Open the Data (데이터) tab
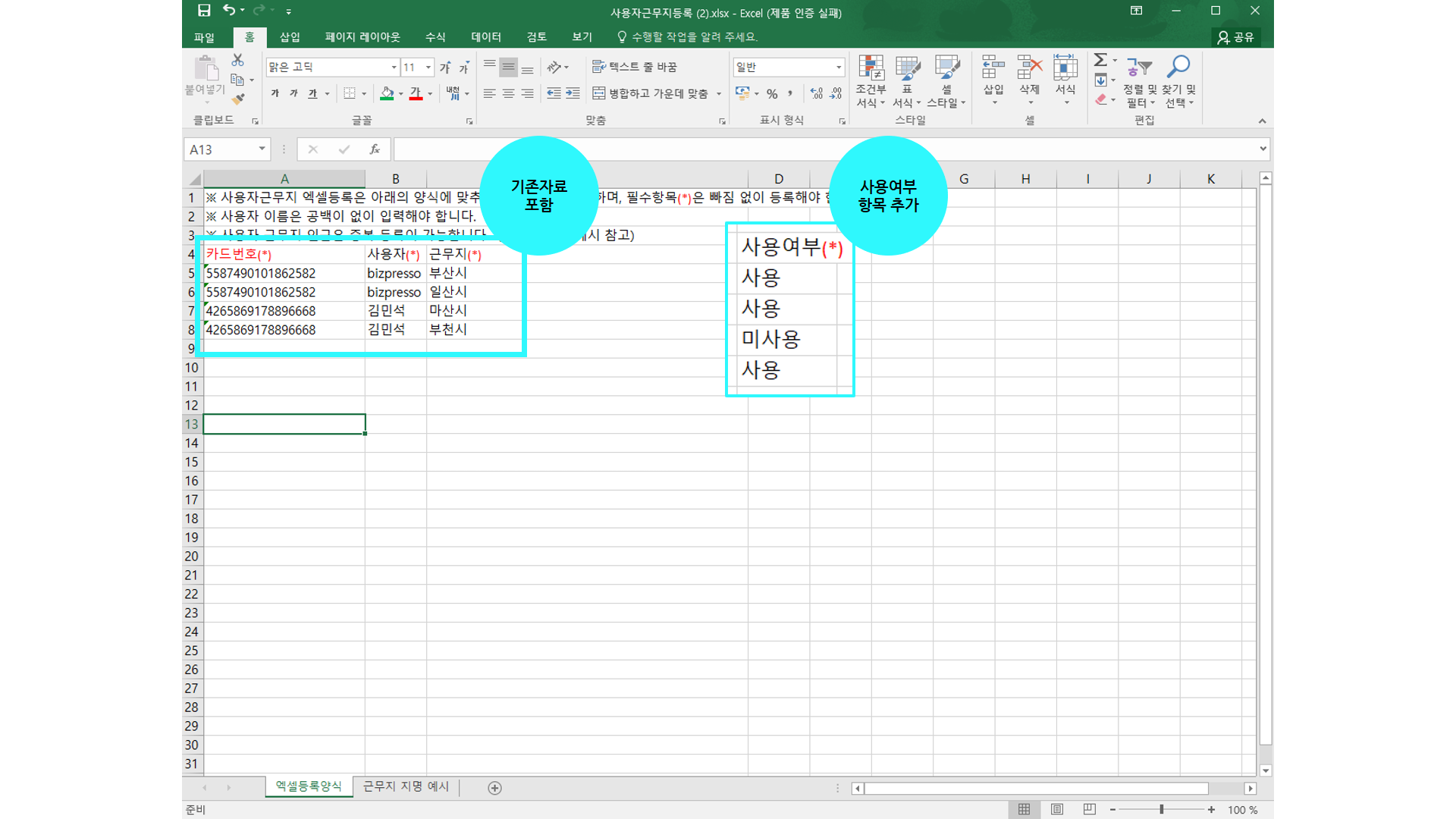Viewport: 1456px width, 819px height. click(x=486, y=37)
